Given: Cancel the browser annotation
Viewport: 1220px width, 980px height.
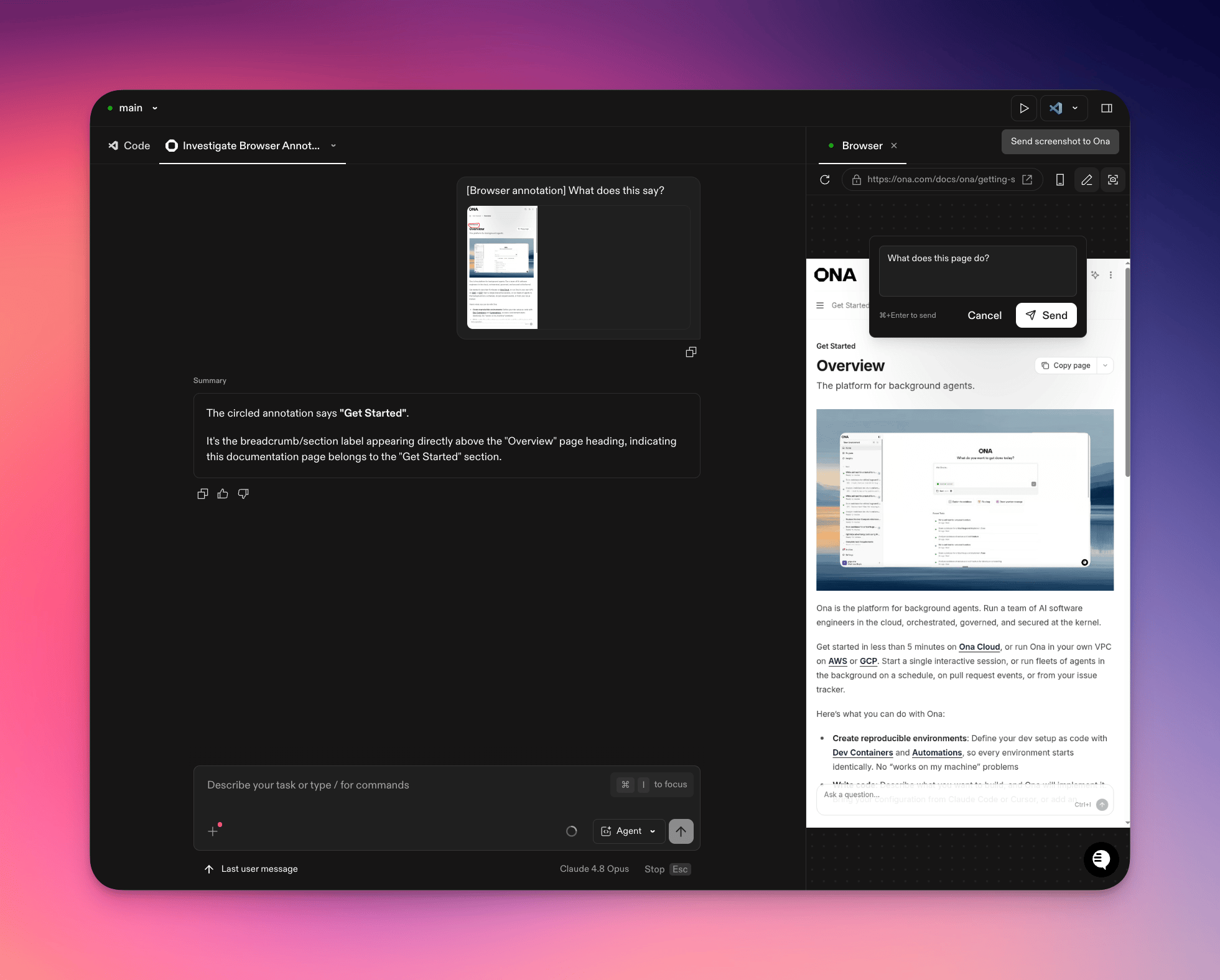Looking at the screenshot, I should 984,315.
